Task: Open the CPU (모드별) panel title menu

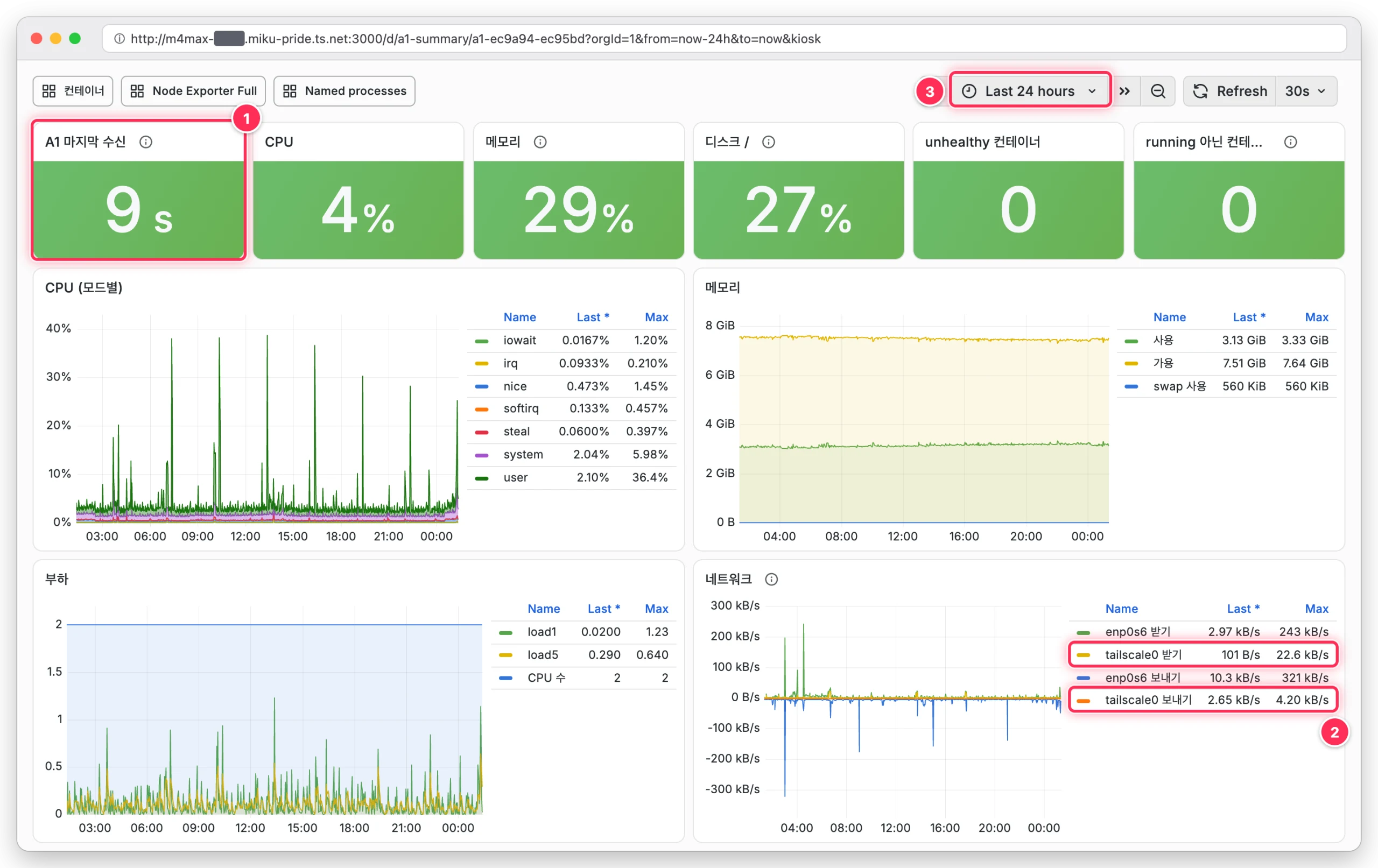Action: [x=83, y=287]
